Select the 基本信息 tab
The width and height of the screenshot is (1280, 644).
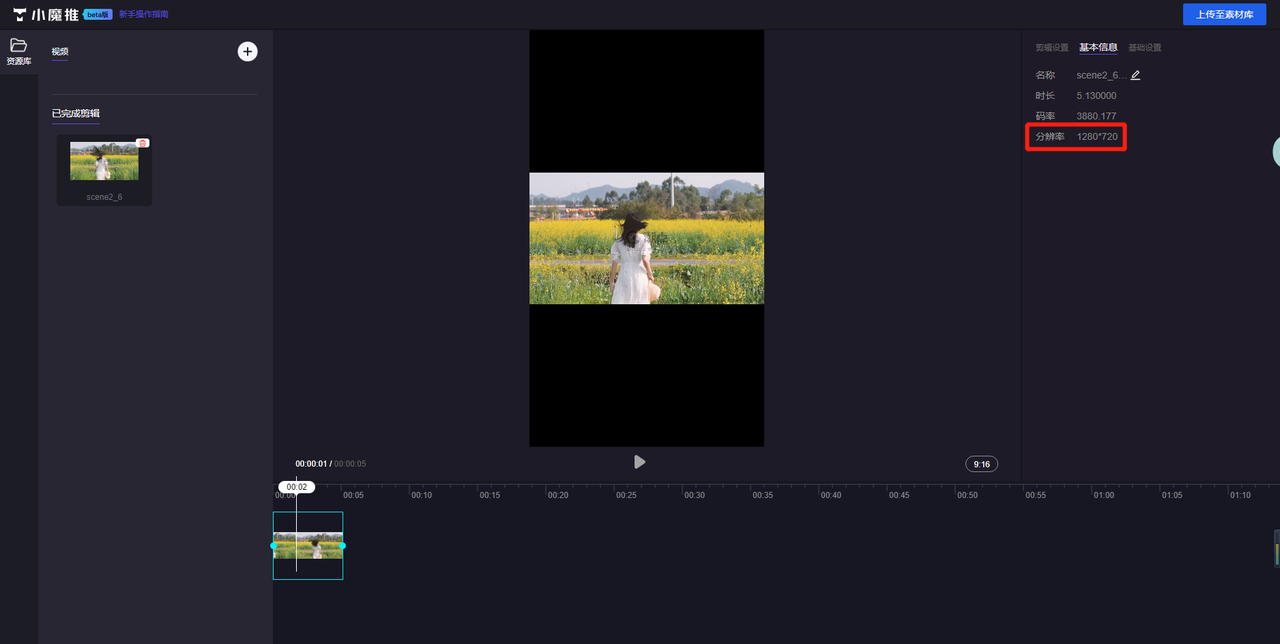[1098, 48]
